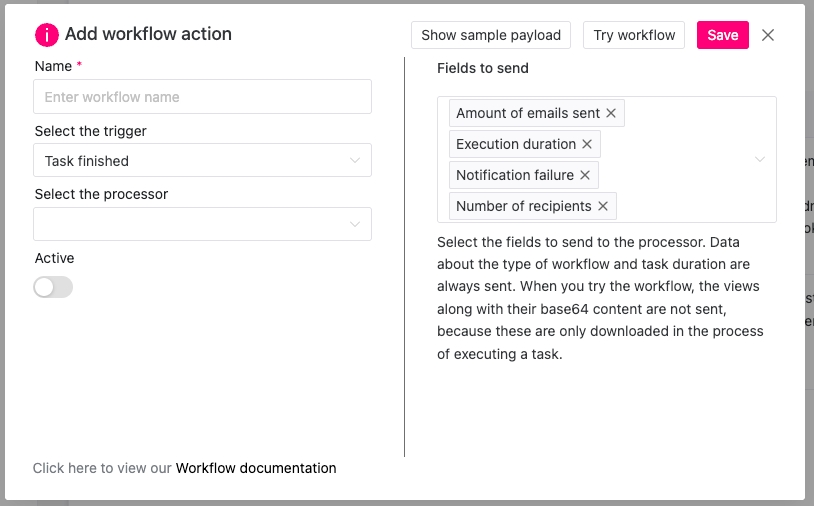Image resolution: width=814 pixels, height=506 pixels.
Task: Click the pink info icon beside the title
Action: [x=47, y=35]
